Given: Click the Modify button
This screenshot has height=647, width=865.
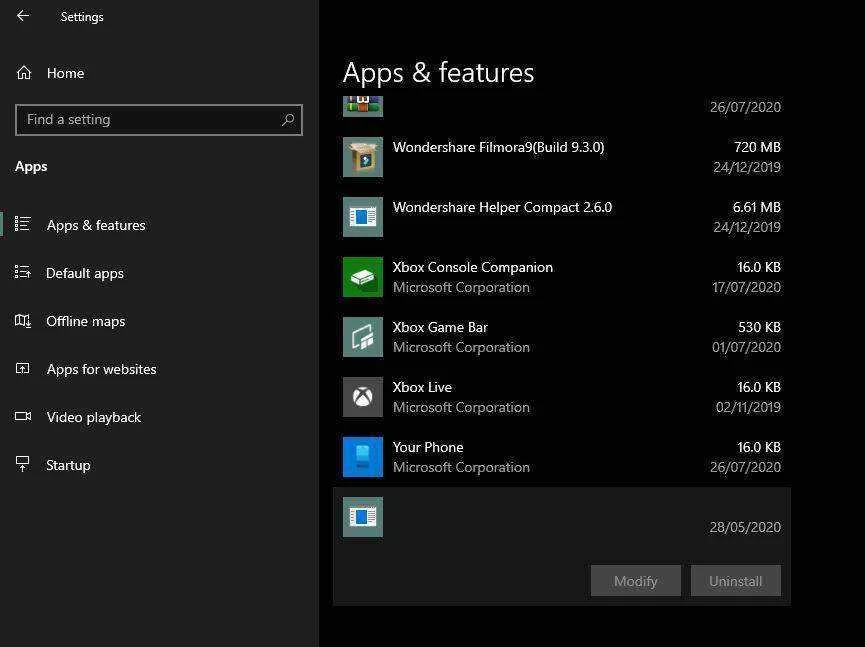Looking at the screenshot, I should (636, 581).
